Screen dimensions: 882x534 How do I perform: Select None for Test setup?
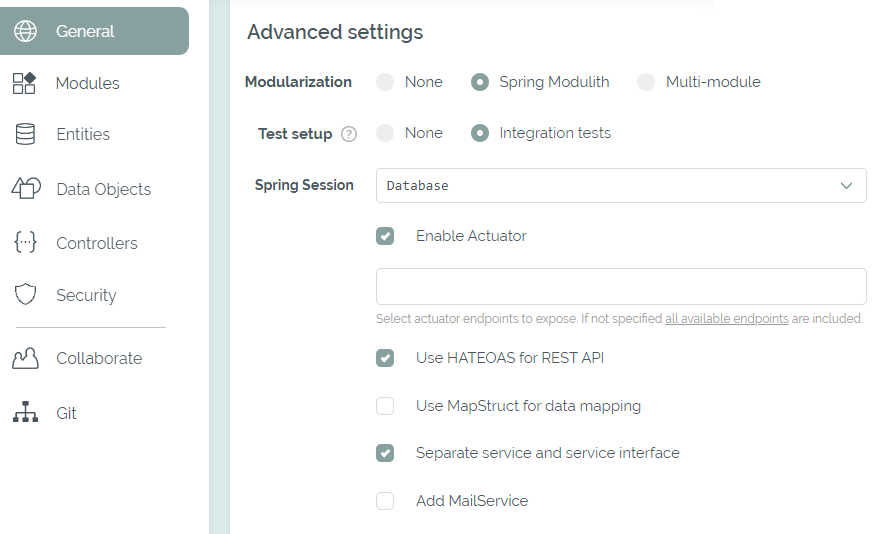click(x=385, y=133)
